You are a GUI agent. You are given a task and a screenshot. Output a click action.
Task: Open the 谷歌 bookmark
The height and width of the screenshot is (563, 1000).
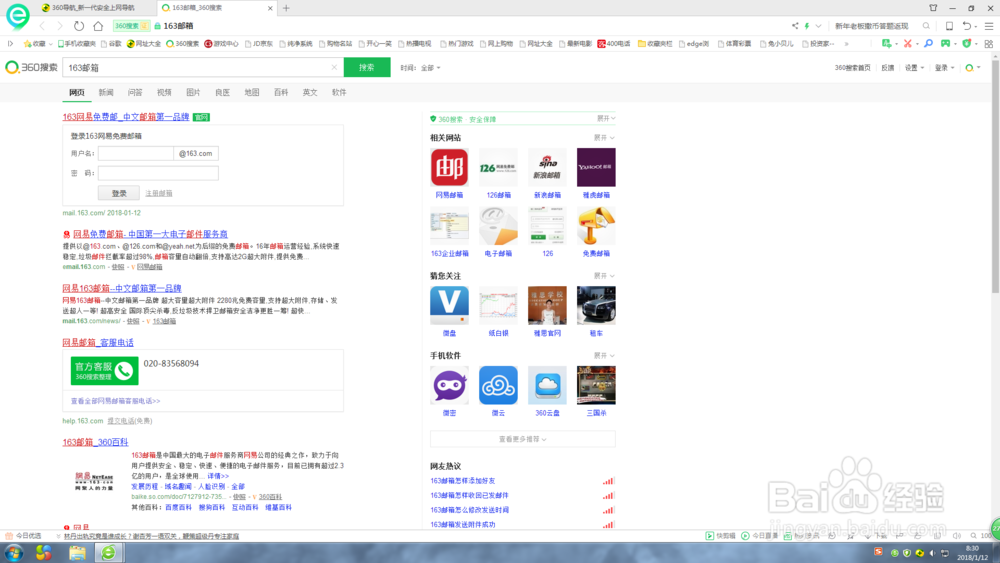(110, 44)
